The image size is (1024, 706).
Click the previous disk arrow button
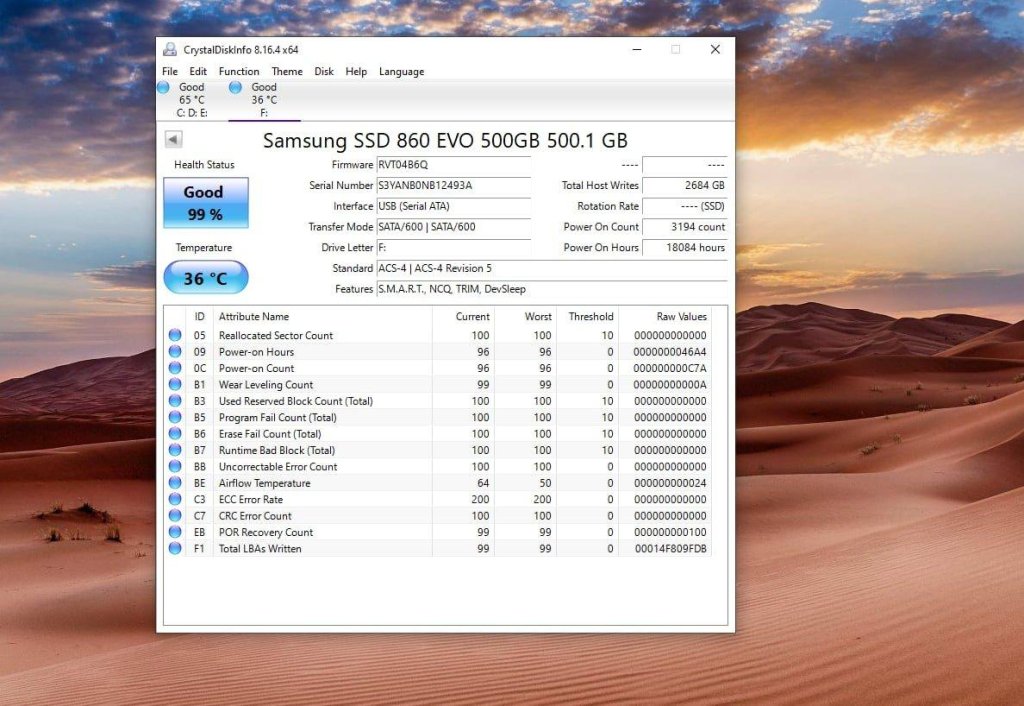pyautogui.click(x=173, y=139)
